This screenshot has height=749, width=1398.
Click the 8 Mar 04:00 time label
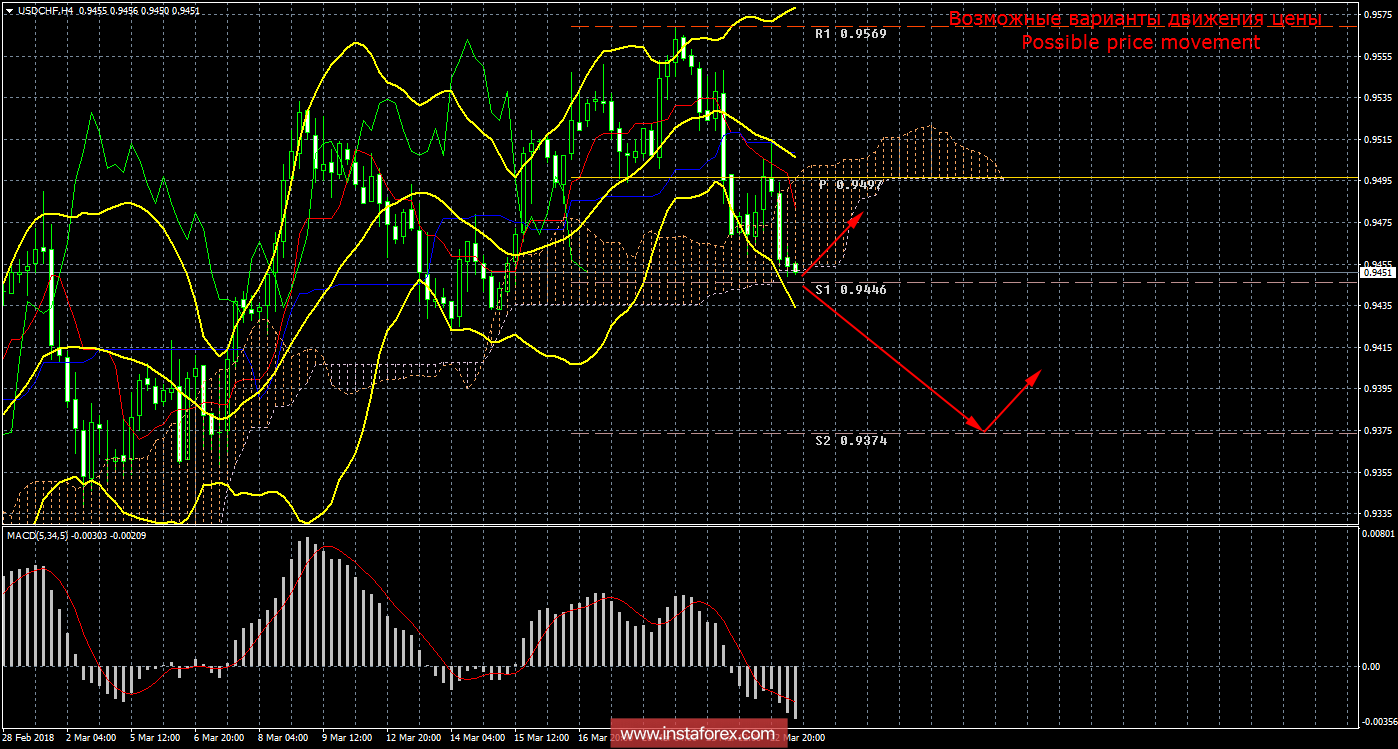281,737
